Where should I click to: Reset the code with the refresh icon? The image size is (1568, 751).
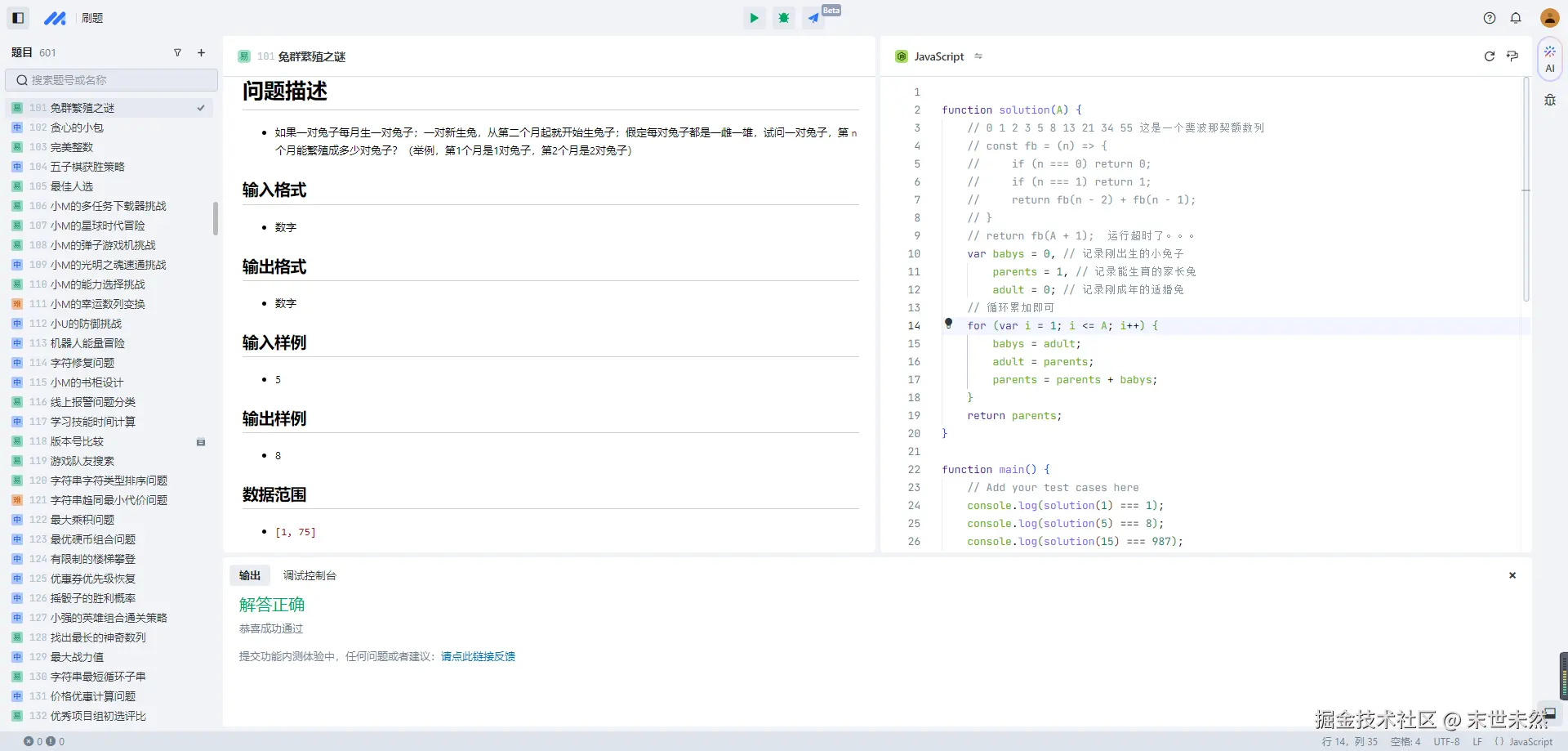point(1489,56)
